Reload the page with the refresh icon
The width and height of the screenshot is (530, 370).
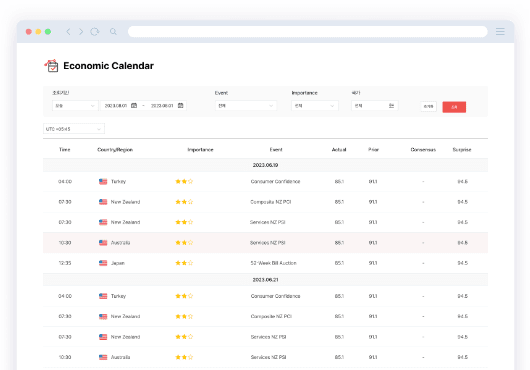[95, 32]
